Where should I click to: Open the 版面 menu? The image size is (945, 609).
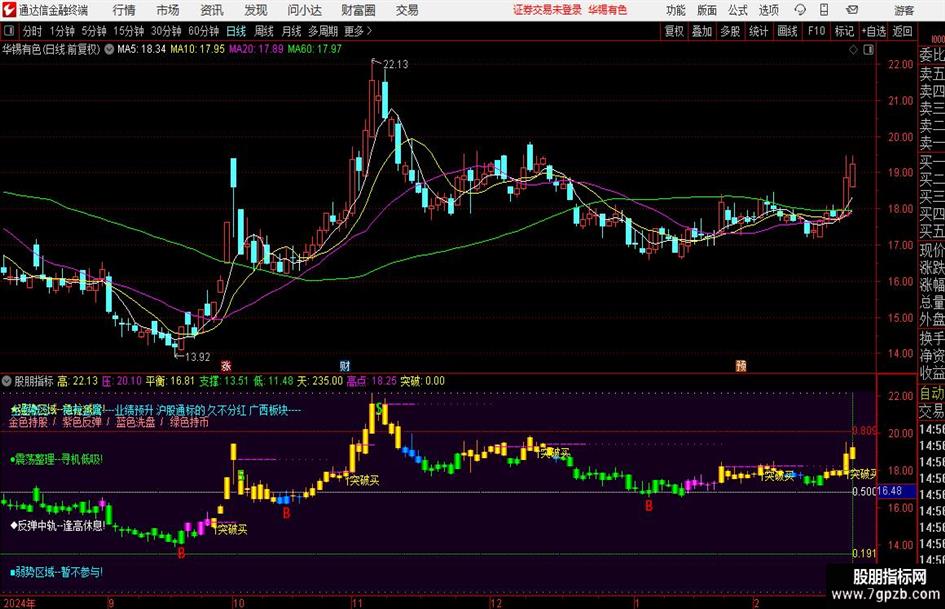coord(706,10)
